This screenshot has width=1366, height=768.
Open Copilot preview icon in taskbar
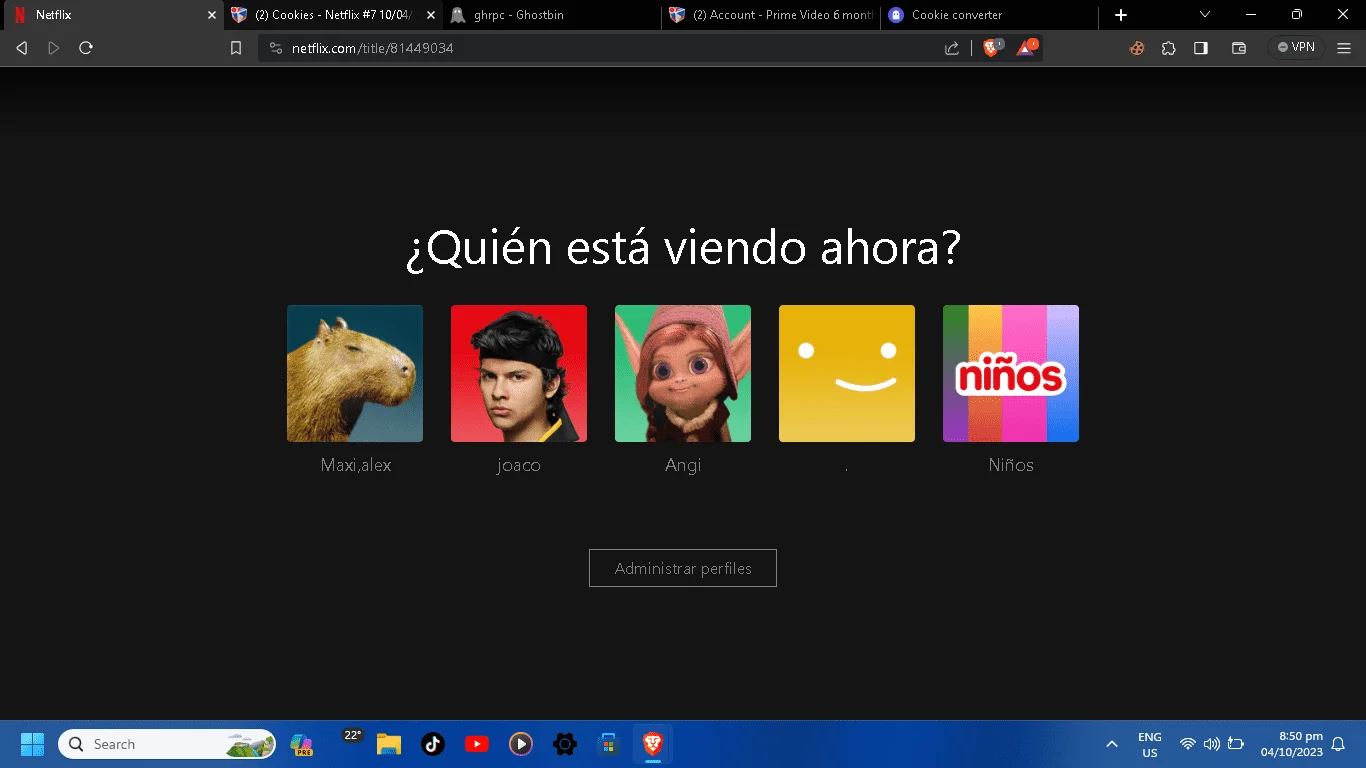(x=302, y=744)
